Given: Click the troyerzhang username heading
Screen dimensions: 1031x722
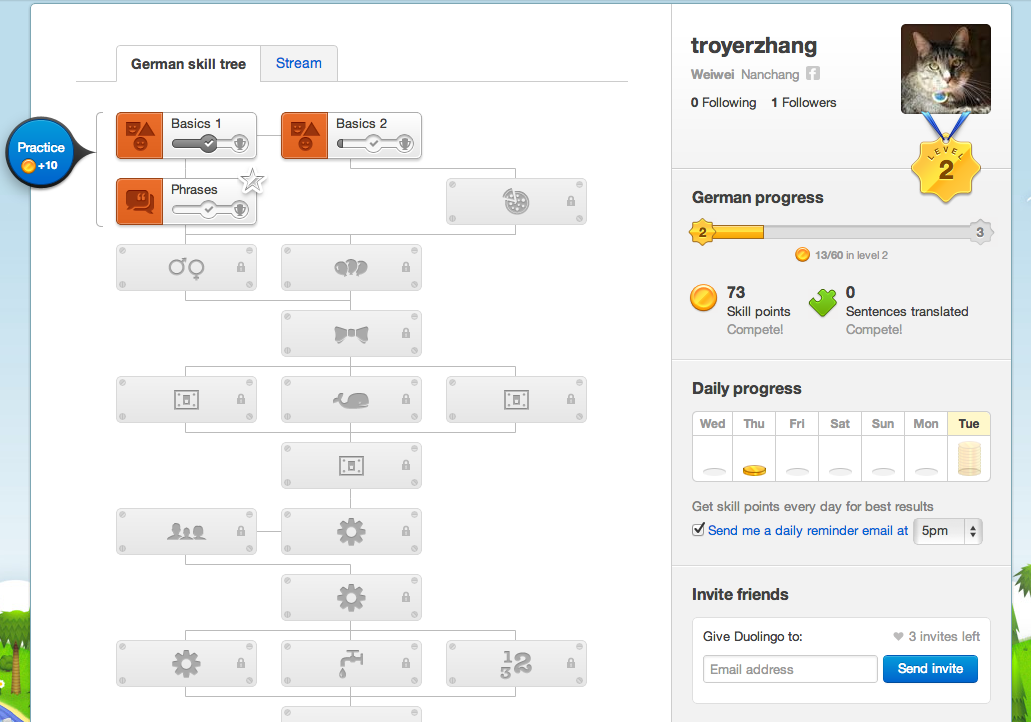Looking at the screenshot, I should click(x=754, y=45).
